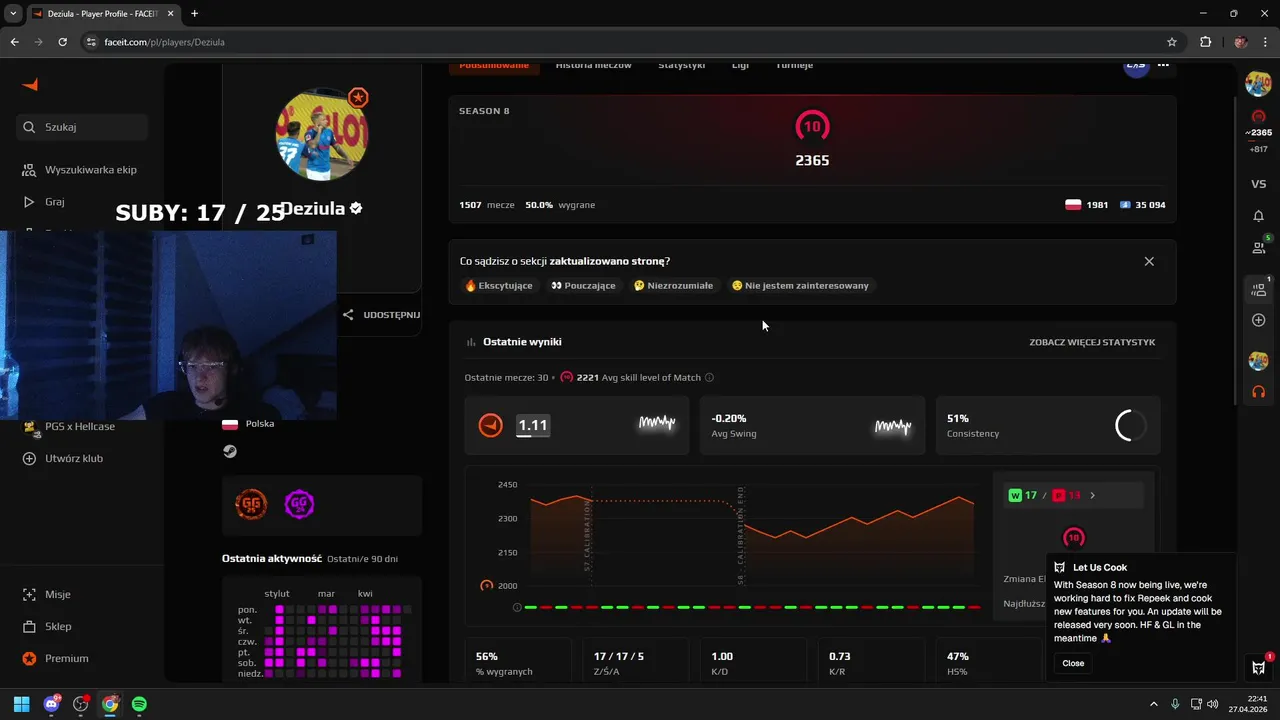Open the Chrome extensions puzzle icon
The height and width of the screenshot is (720, 1280).
tap(1205, 42)
